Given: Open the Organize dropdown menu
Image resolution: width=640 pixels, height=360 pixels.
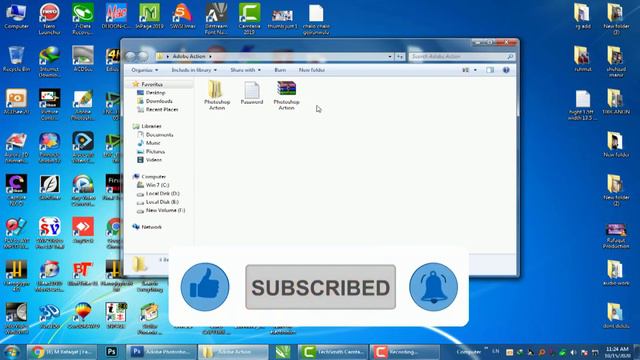Looking at the screenshot, I should [x=144, y=70].
